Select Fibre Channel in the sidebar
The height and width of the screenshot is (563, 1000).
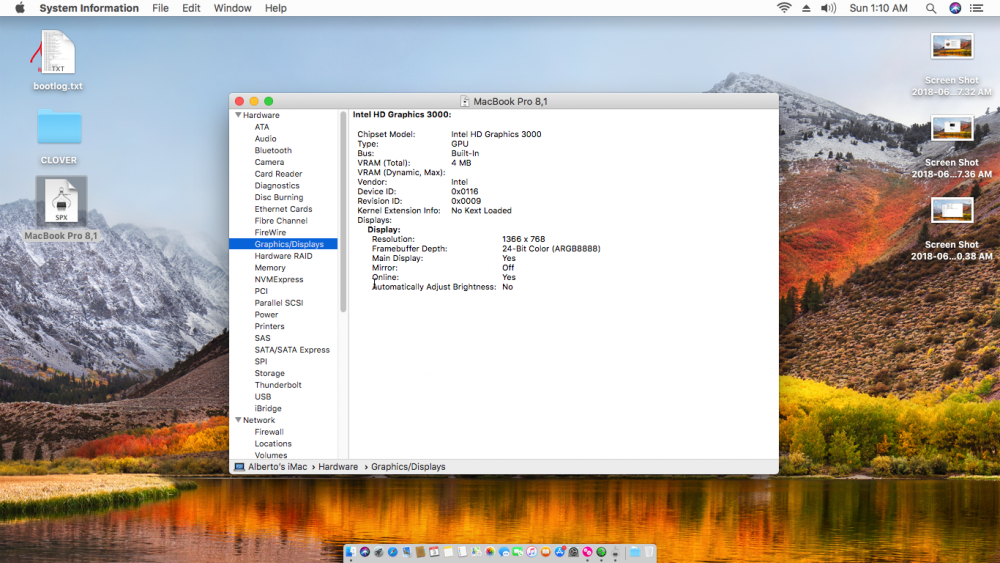click(281, 221)
